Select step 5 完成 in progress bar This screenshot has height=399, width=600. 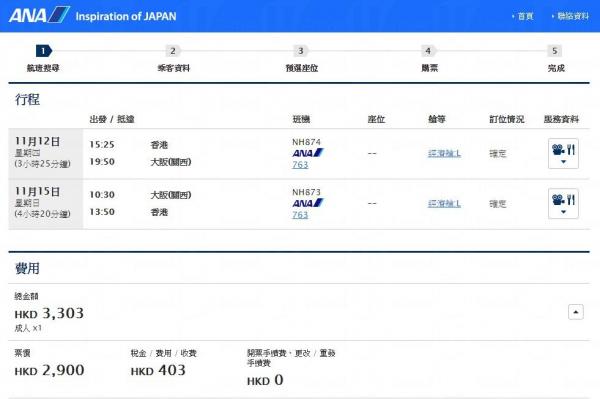tap(556, 59)
